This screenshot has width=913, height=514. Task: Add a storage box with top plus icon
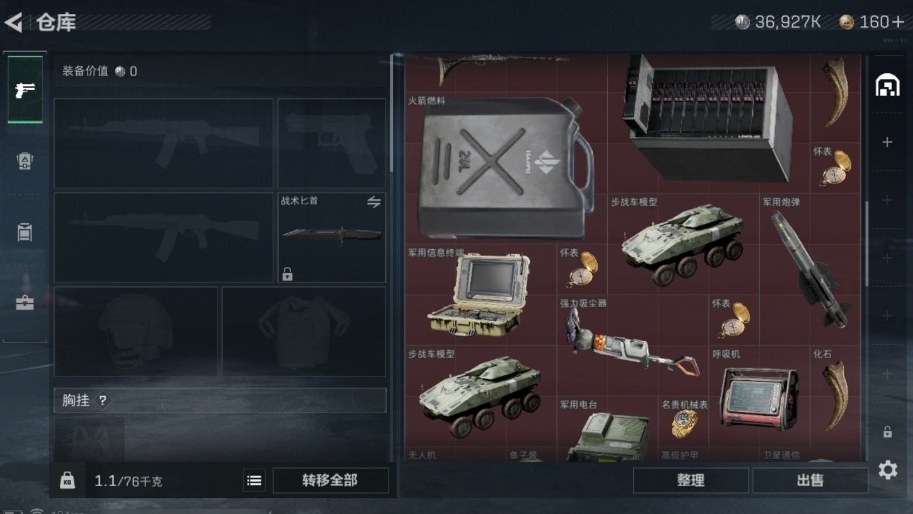tap(887, 142)
